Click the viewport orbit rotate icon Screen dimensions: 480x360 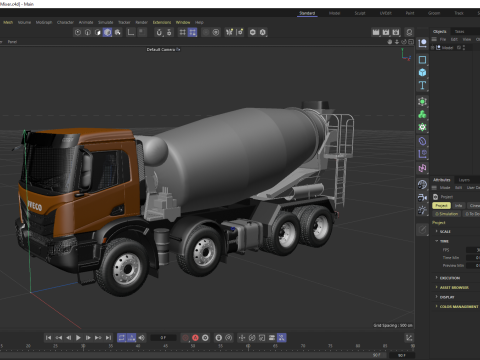[x=404, y=42]
